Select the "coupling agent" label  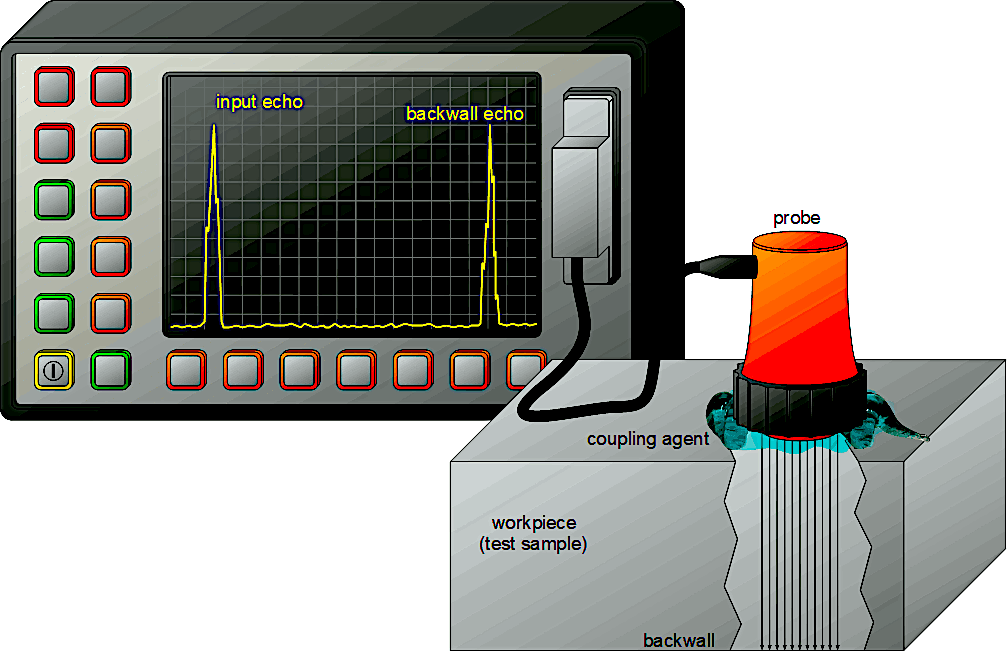pos(648,439)
